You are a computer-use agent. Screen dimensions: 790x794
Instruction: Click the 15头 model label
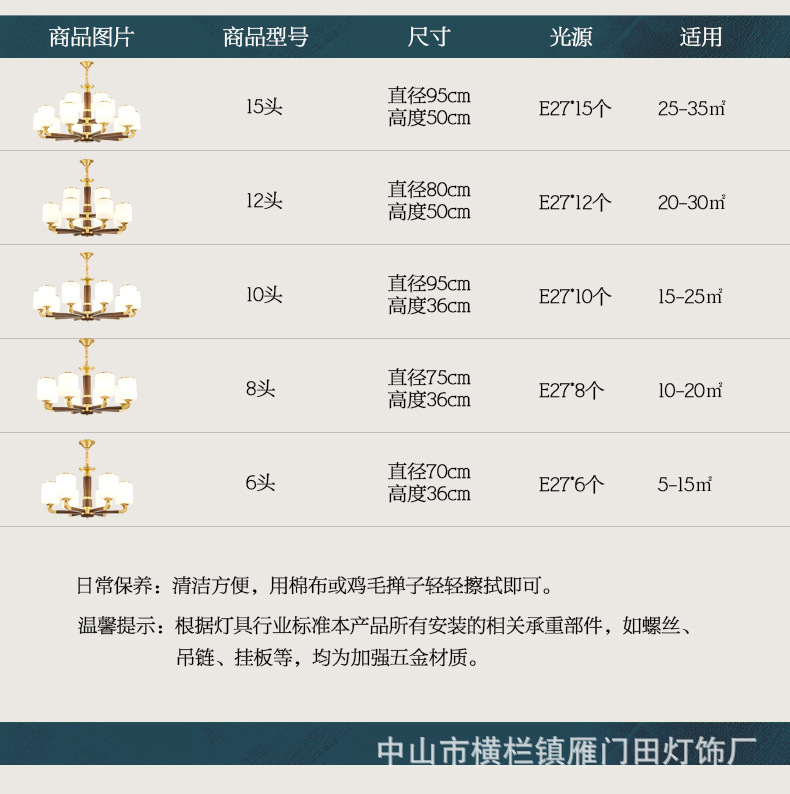tap(264, 107)
